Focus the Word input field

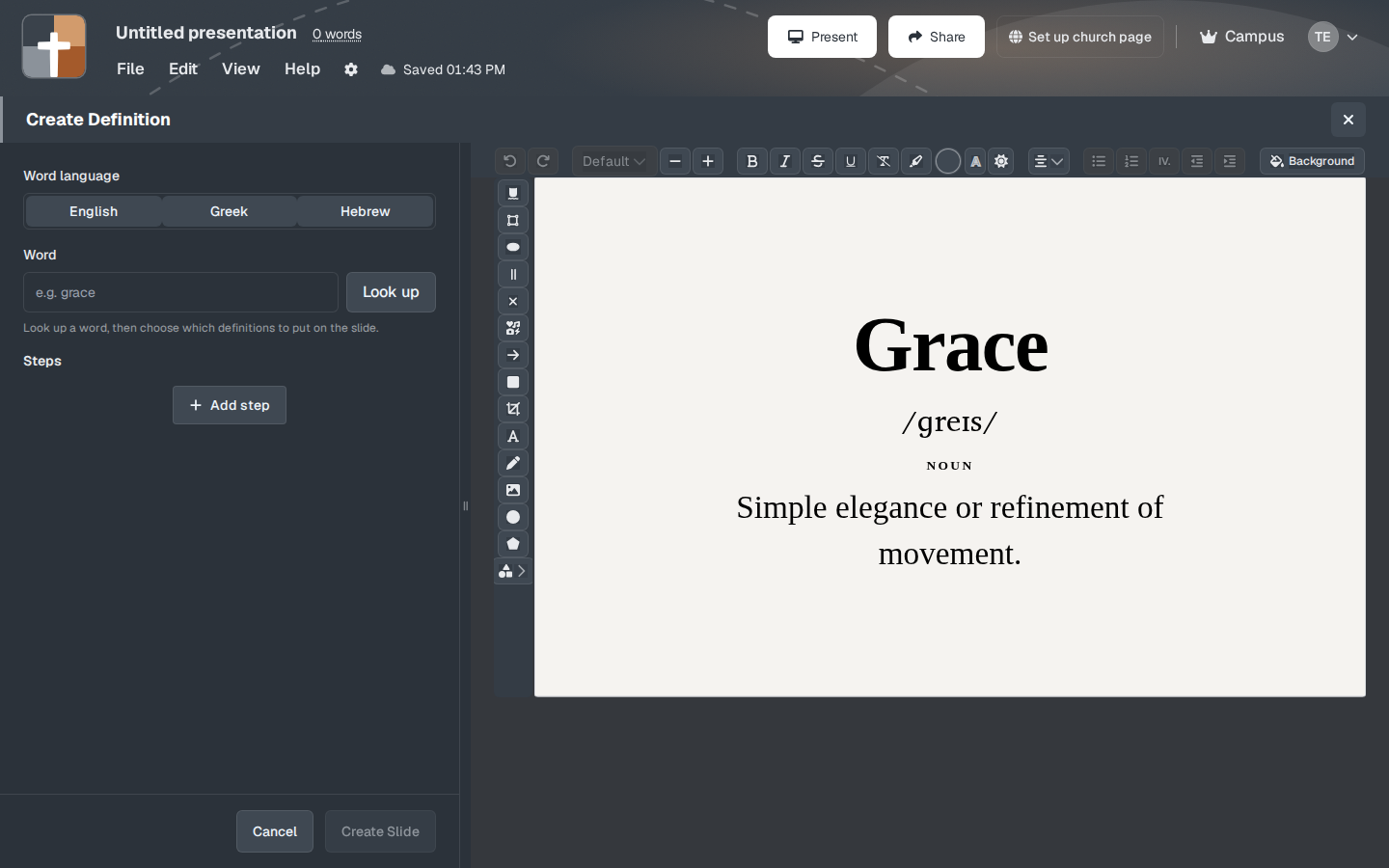click(x=180, y=292)
